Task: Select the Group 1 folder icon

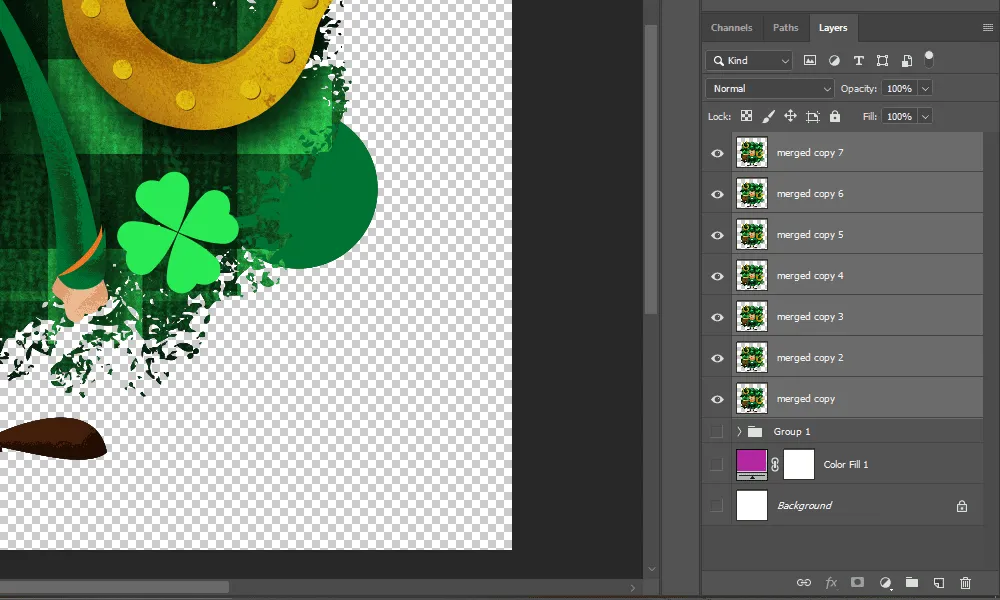Action: (x=755, y=432)
